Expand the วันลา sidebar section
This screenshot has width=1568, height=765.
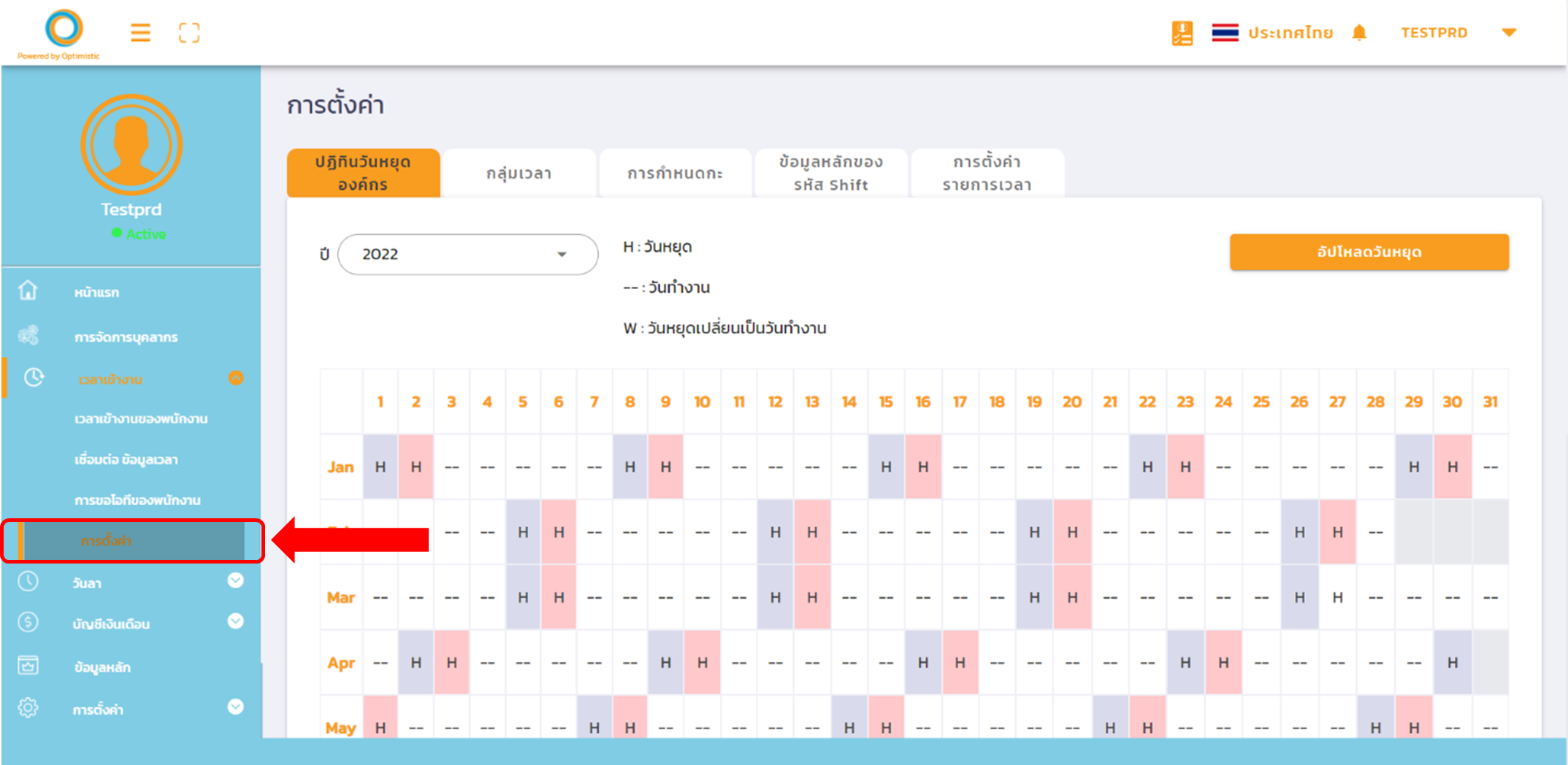point(235,581)
